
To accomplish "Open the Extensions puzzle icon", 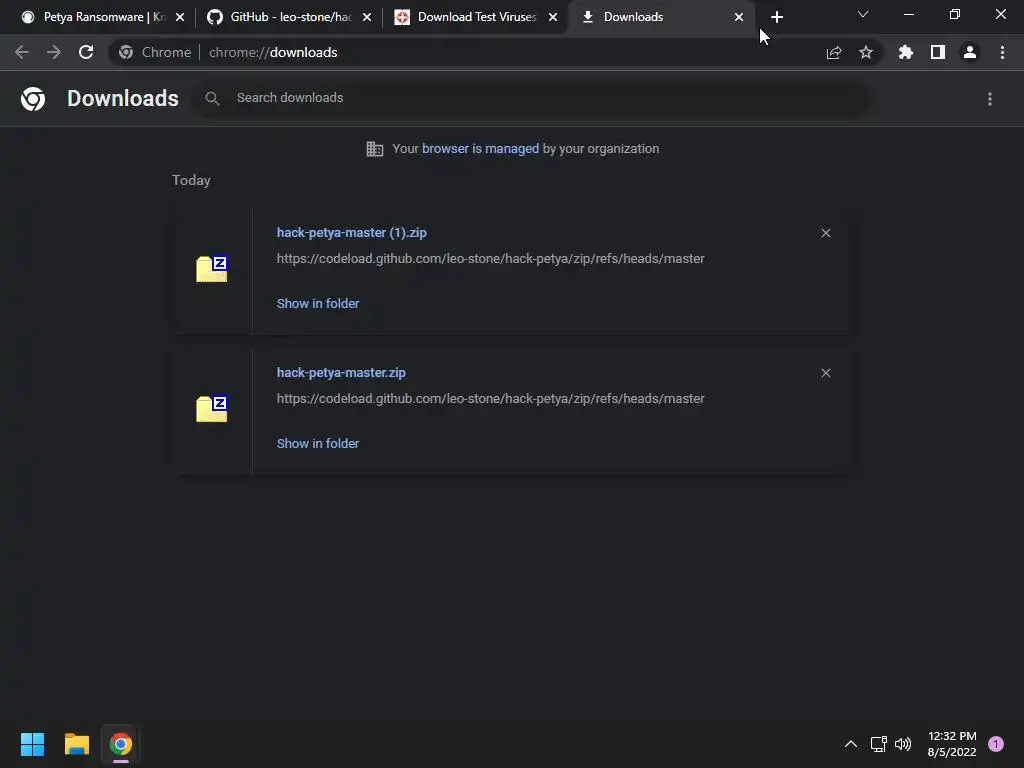I will 906,52.
